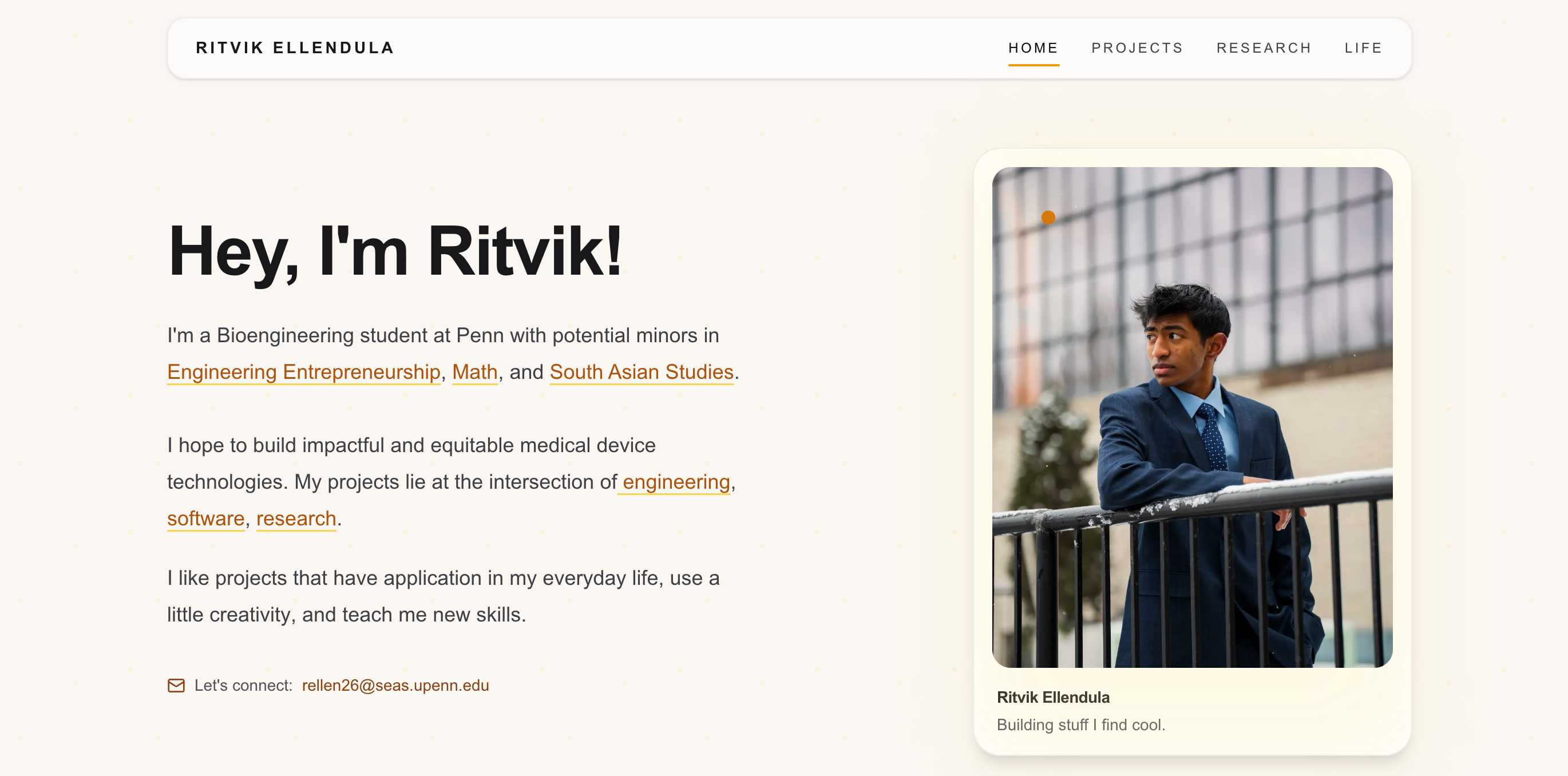
Task: Click the Ritvik Ellendula site title
Action: [295, 48]
